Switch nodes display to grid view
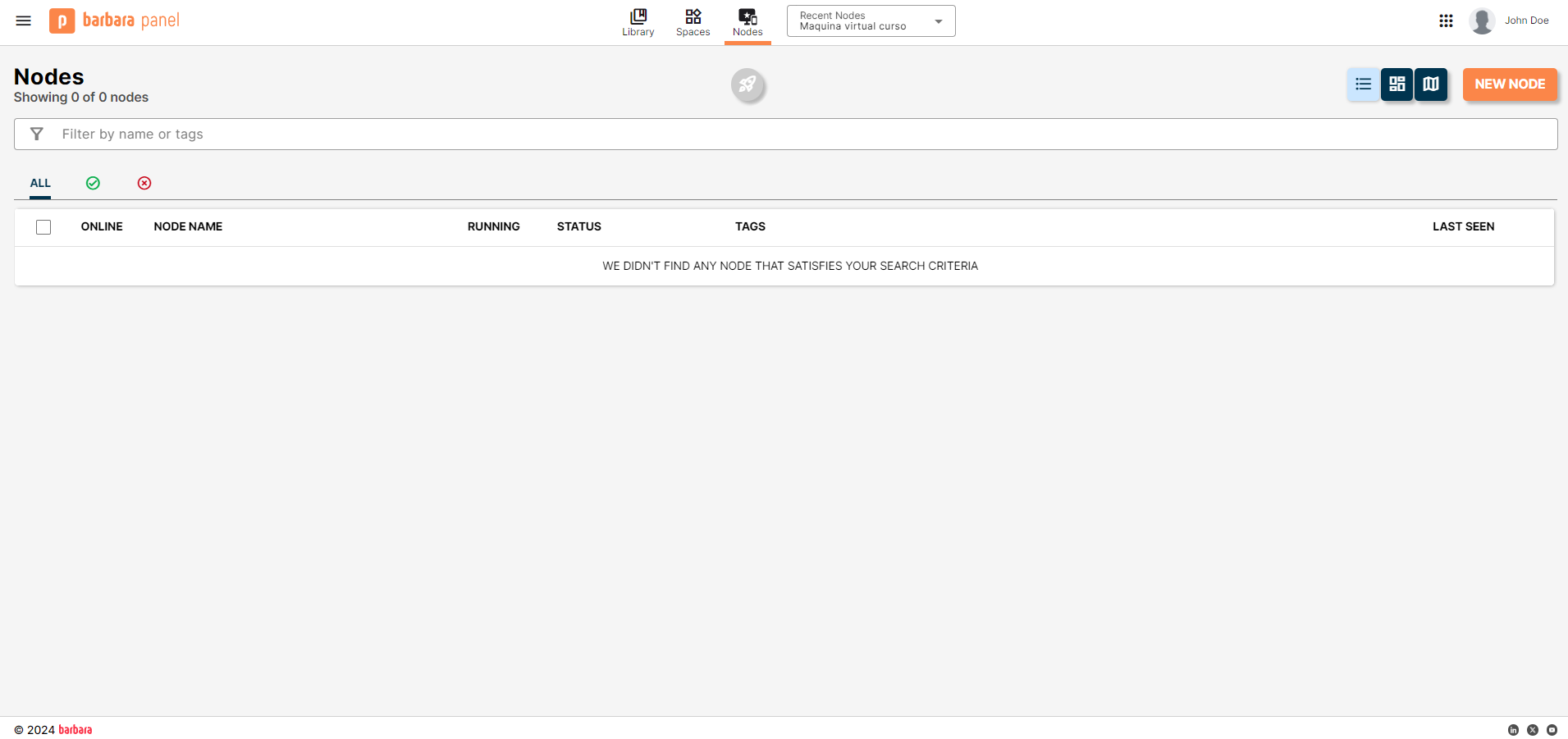The width and height of the screenshot is (1568, 739). point(1397,84)
